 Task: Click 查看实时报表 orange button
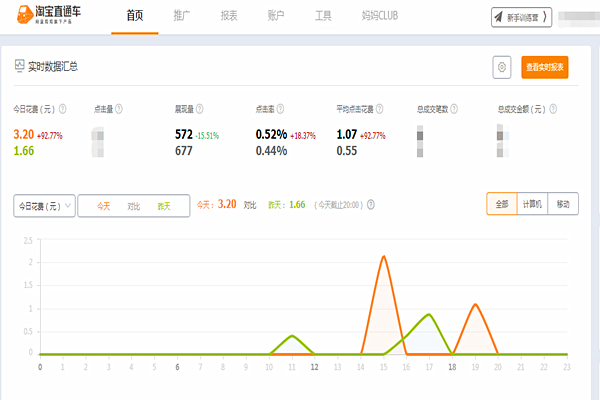545,67
